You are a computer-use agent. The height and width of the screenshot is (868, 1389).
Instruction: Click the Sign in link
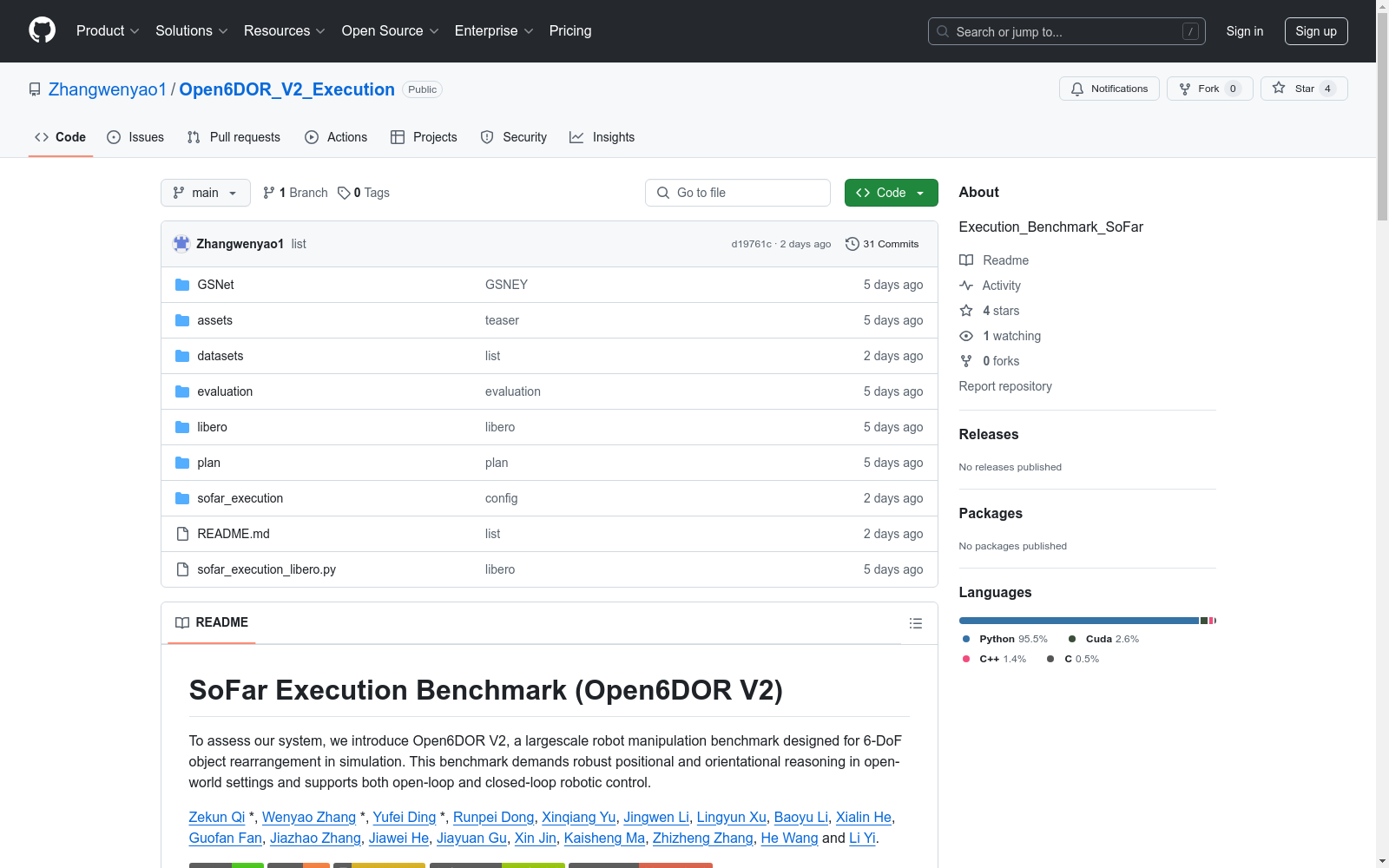(1245, 31)
